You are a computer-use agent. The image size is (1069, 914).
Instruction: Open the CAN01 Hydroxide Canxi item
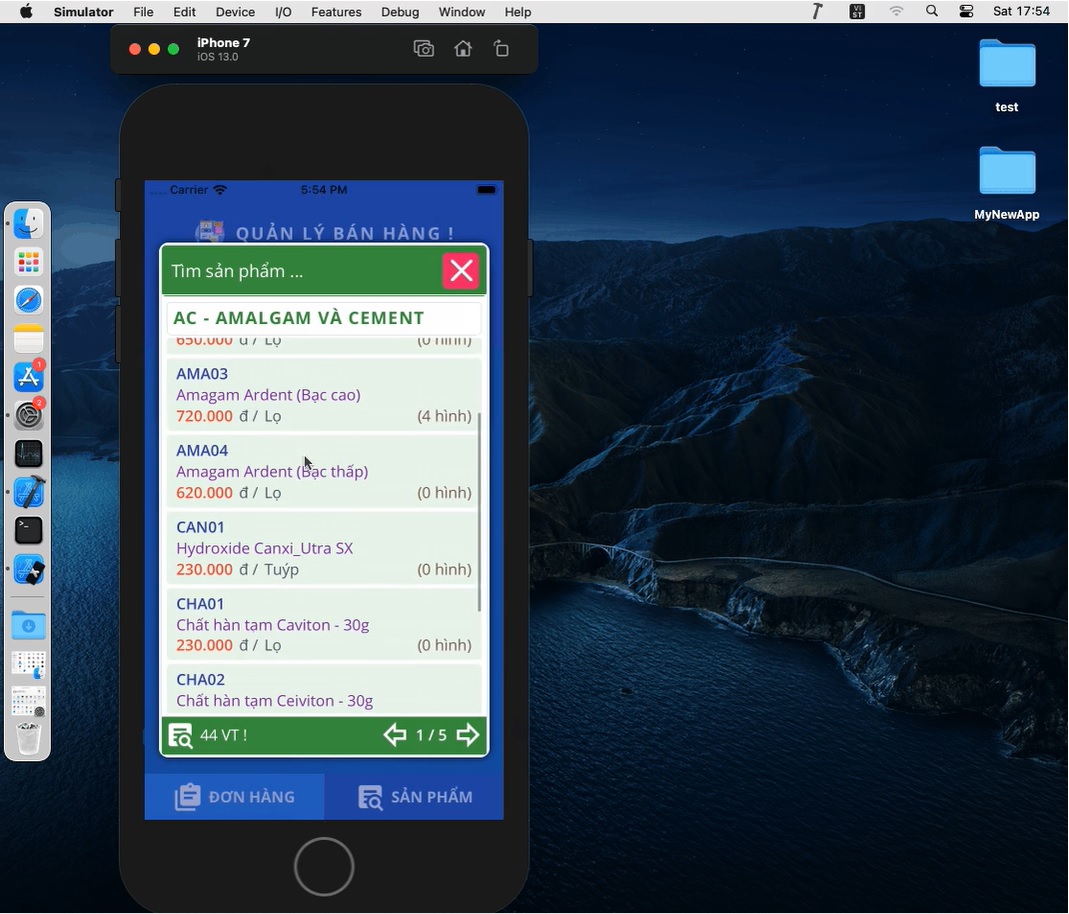(323, 548)
